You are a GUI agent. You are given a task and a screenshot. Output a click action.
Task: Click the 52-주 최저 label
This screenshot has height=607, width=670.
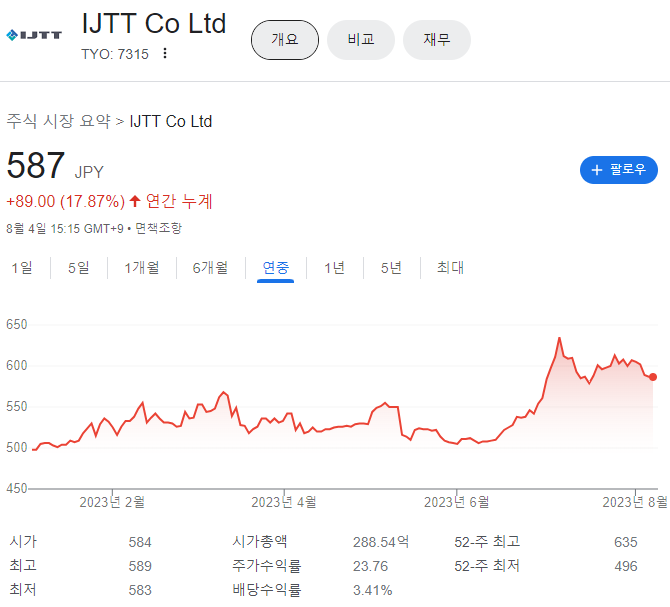(487, 566)
